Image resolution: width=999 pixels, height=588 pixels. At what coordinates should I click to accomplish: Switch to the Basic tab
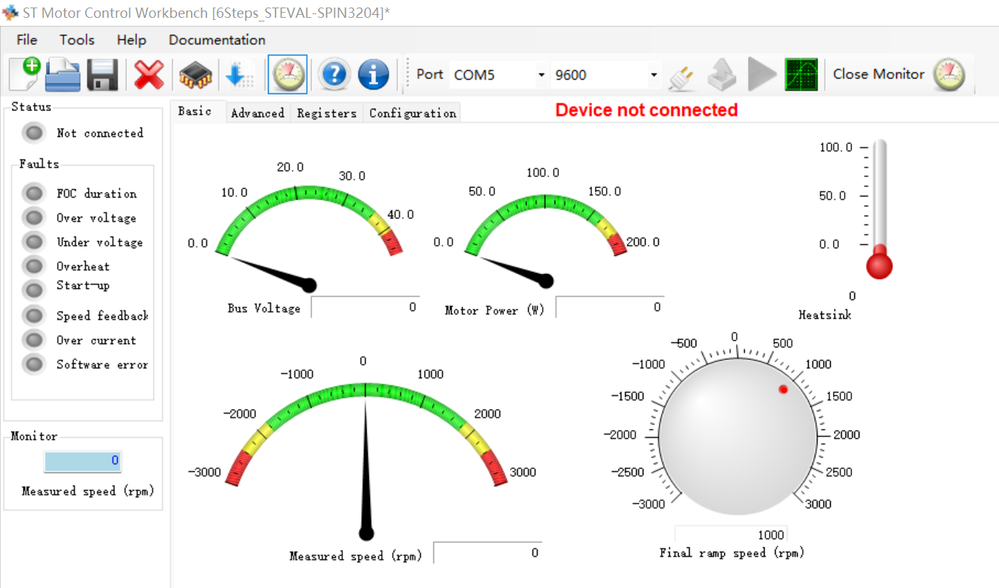coord(195,111)
